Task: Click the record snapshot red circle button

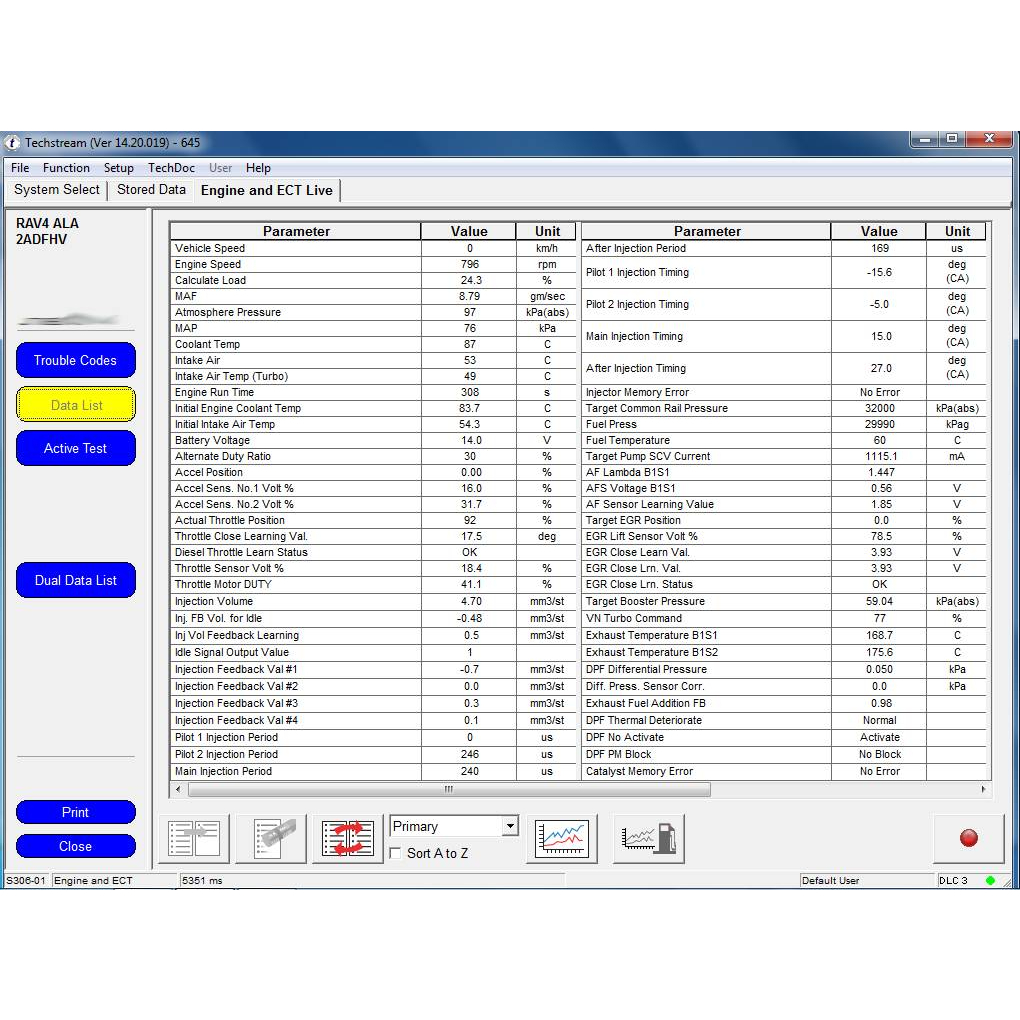Action: (968, 838)
